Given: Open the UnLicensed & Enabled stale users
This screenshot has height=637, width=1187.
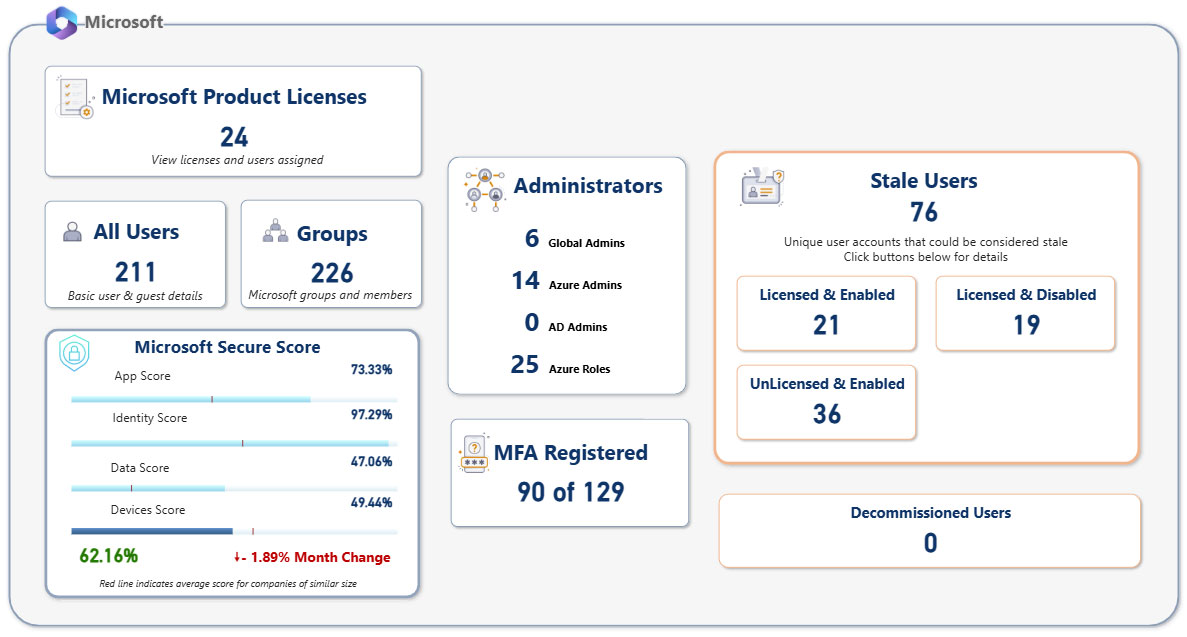Looking at the screenshot, I should click(826, 402).
